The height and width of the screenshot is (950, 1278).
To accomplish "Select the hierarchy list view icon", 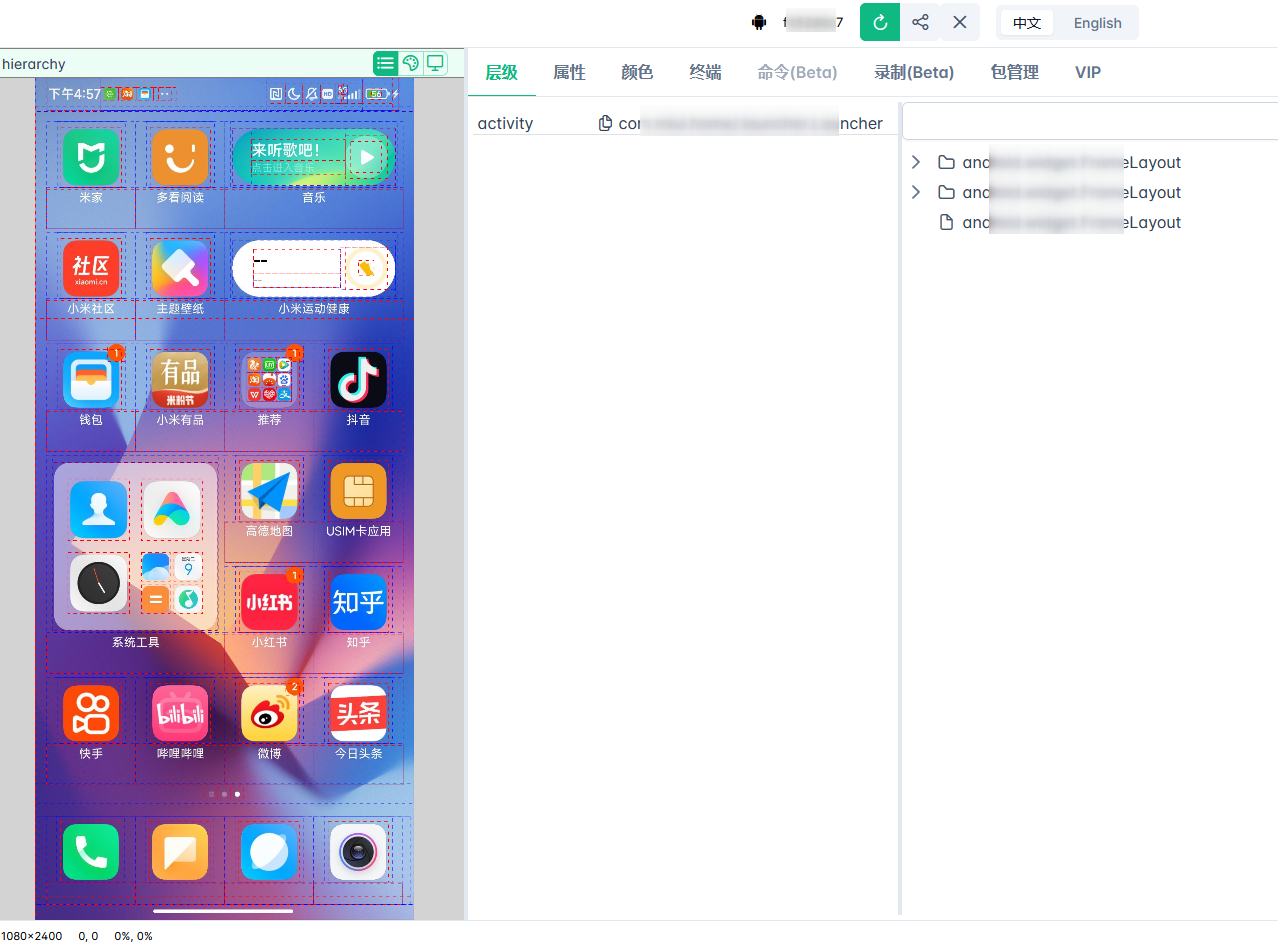I will (x=385, y=64).
